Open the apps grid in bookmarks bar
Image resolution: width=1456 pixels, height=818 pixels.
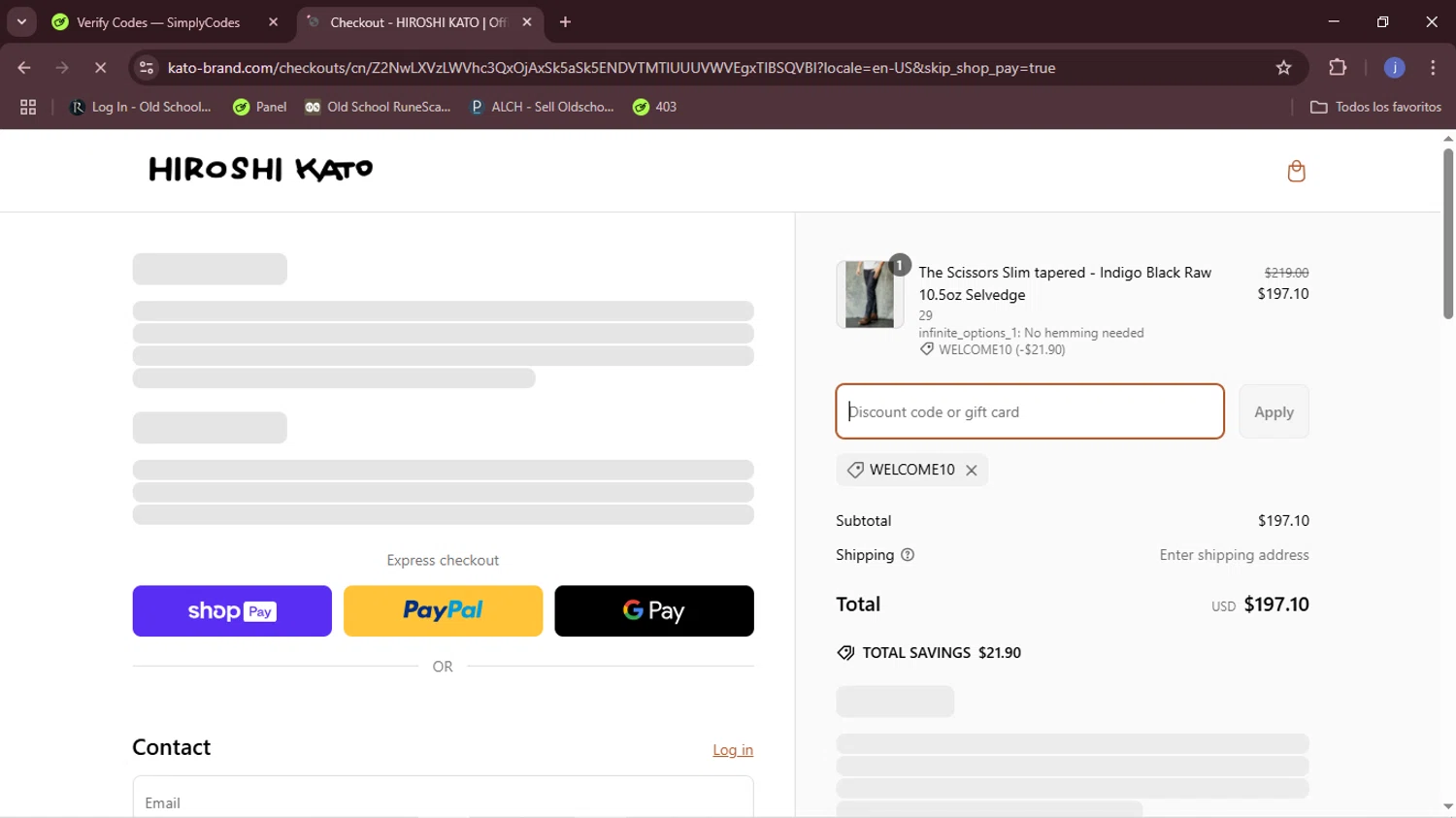(28, 107)
